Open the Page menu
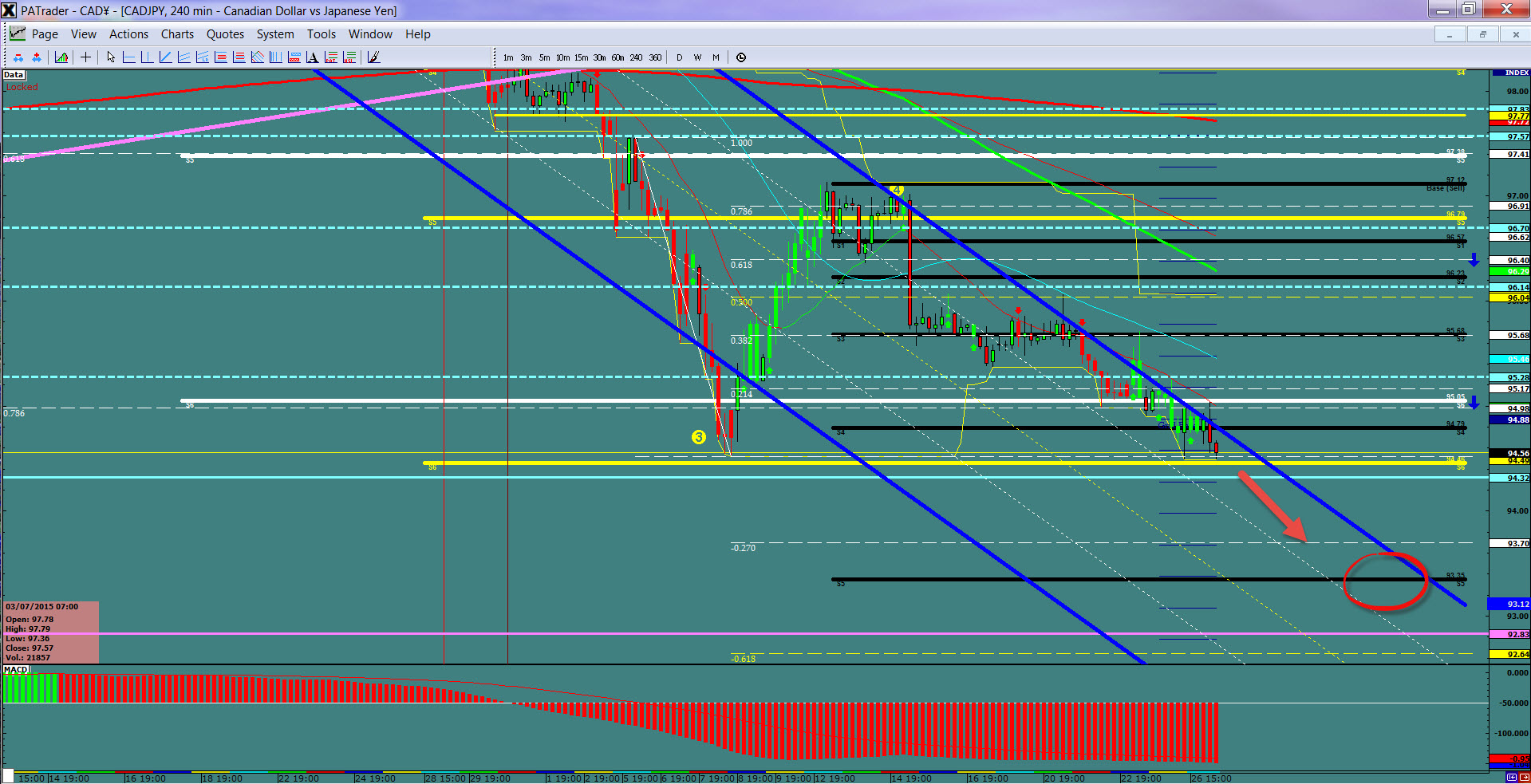Screen dimensions: 1531x784 coord(45,34)
